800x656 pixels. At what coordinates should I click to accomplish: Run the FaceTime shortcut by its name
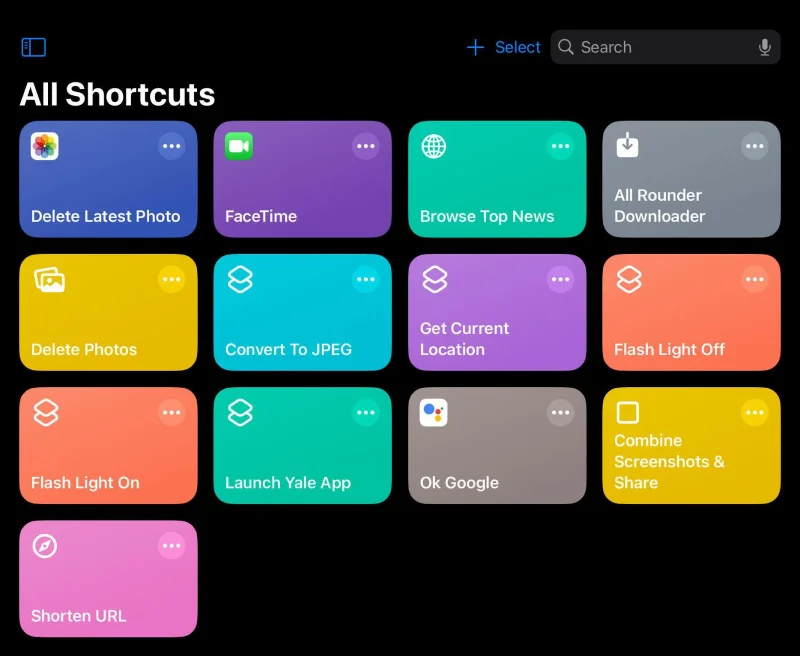[261, 216]
